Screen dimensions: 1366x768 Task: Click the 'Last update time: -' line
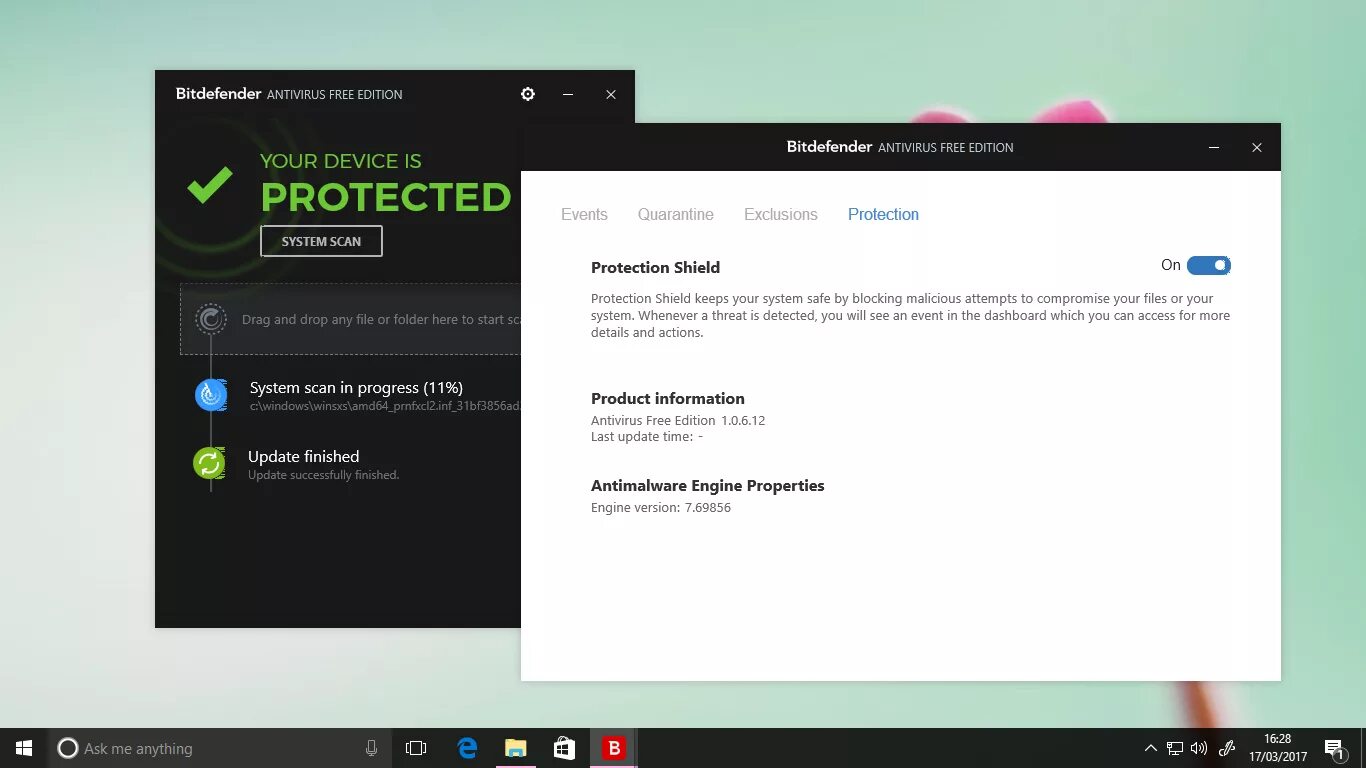click(647, 436)
